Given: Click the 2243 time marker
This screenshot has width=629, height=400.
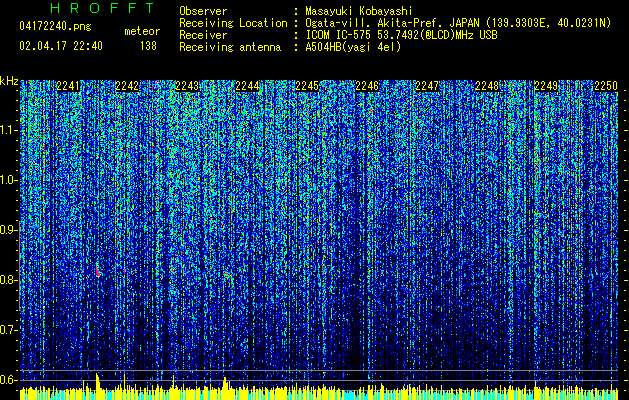Looking at the screenshot, I should click(x=187, y=86).
